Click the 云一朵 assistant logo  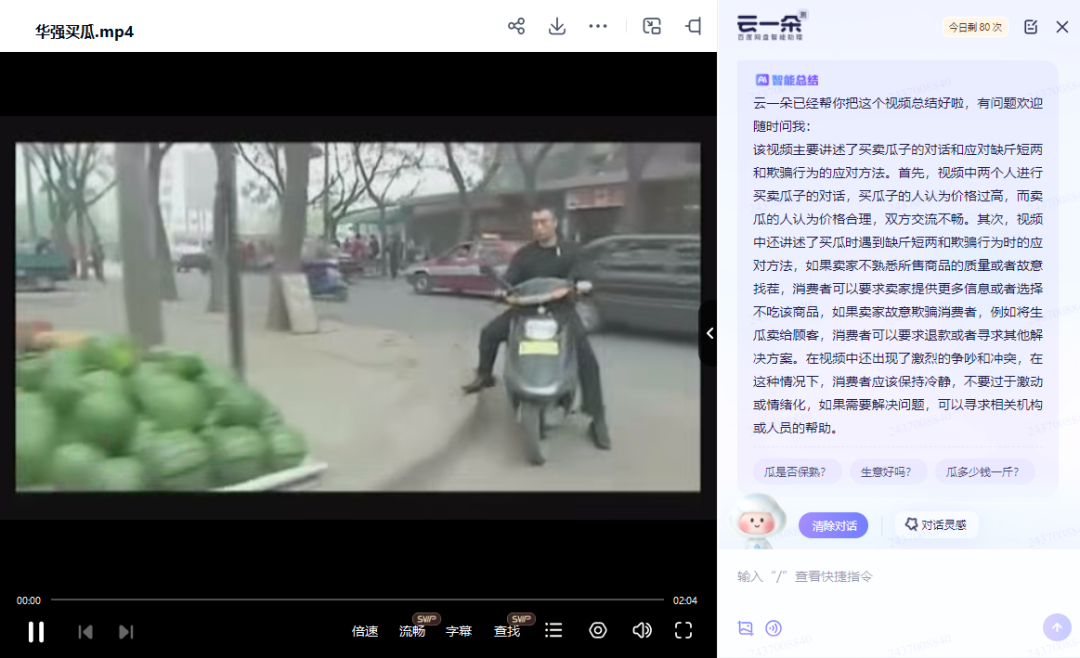[771, 26]
